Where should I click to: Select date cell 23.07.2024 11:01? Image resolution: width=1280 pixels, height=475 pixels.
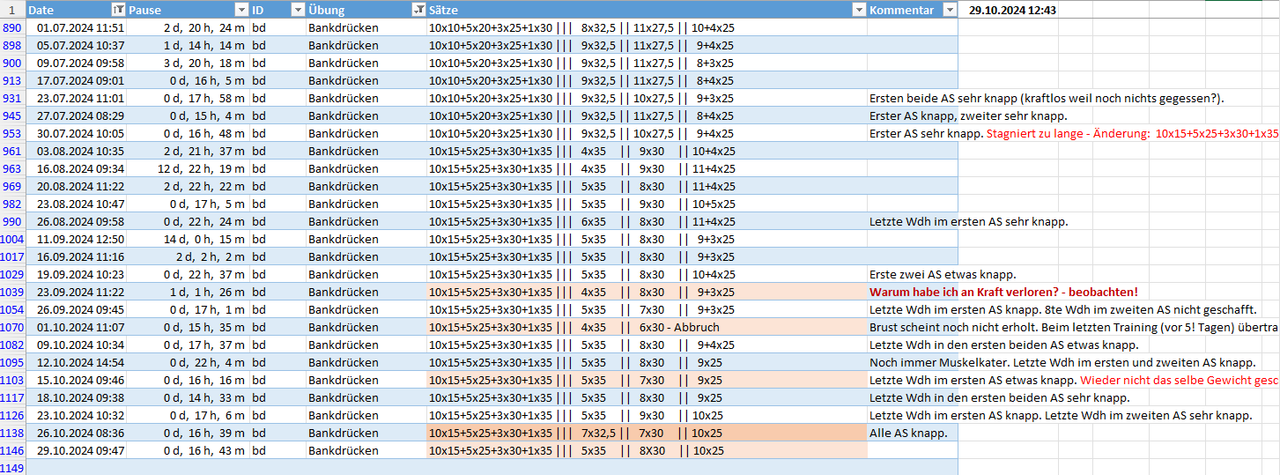click(77, 98)
